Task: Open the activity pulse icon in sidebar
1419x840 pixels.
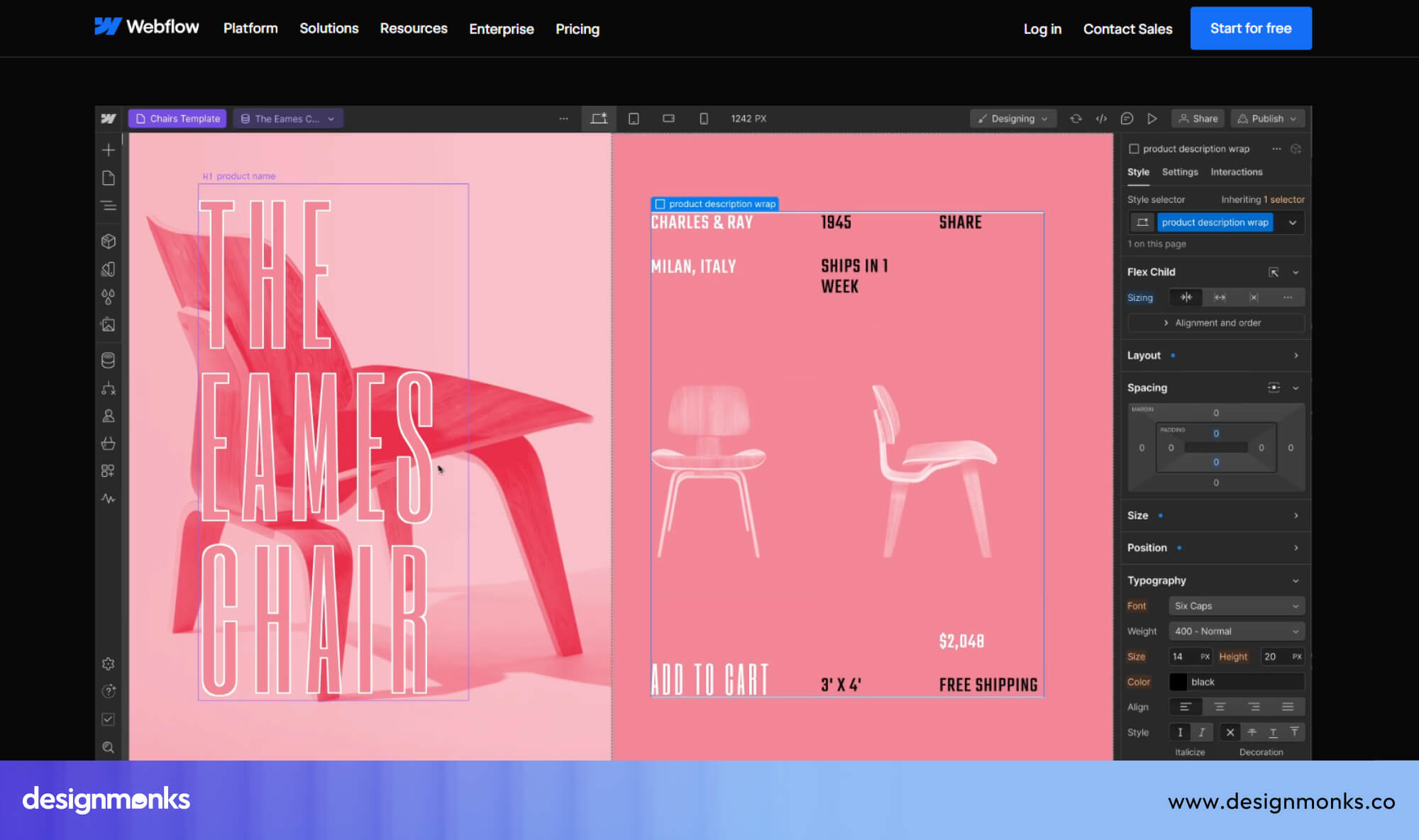Action: [109, 499]
